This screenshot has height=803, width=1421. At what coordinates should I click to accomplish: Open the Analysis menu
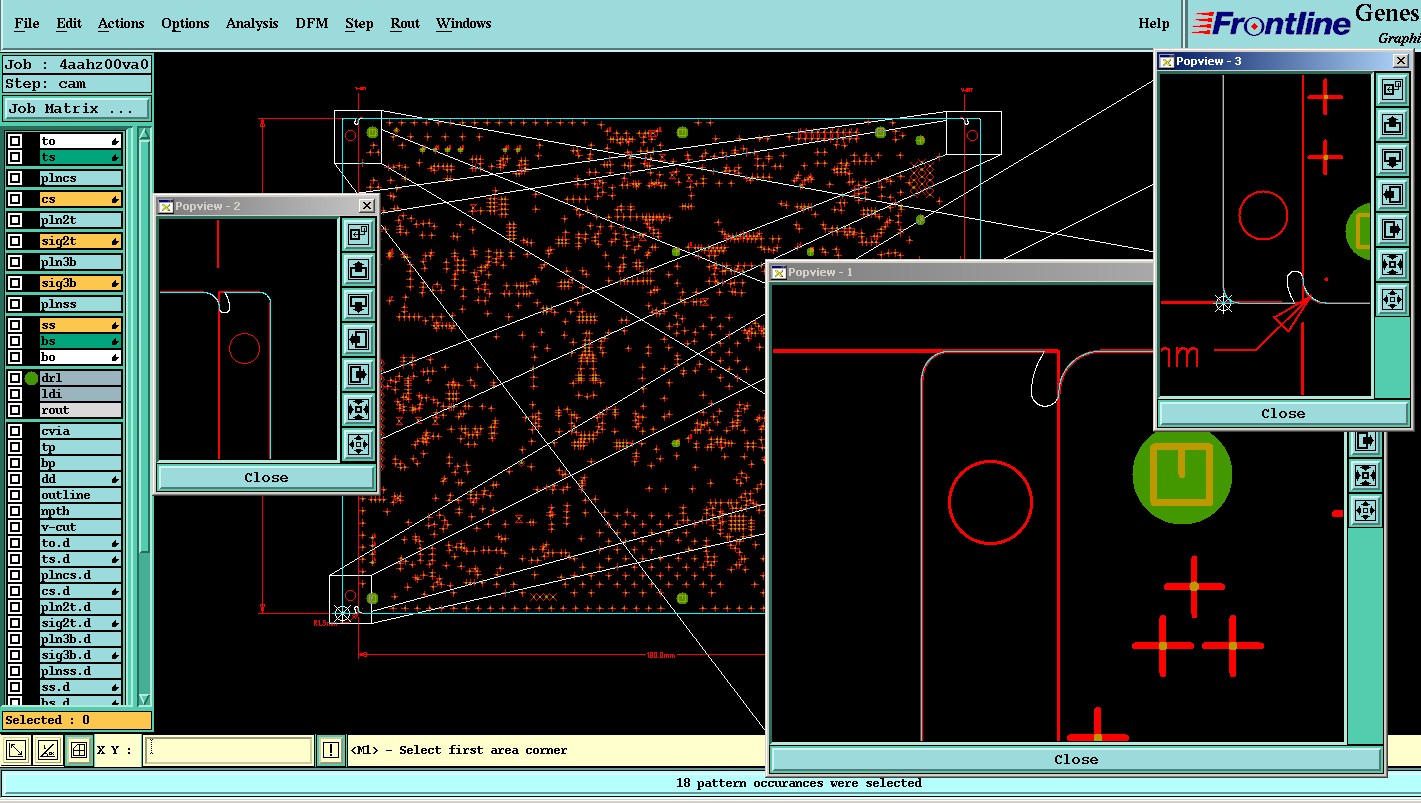[252, 23]
